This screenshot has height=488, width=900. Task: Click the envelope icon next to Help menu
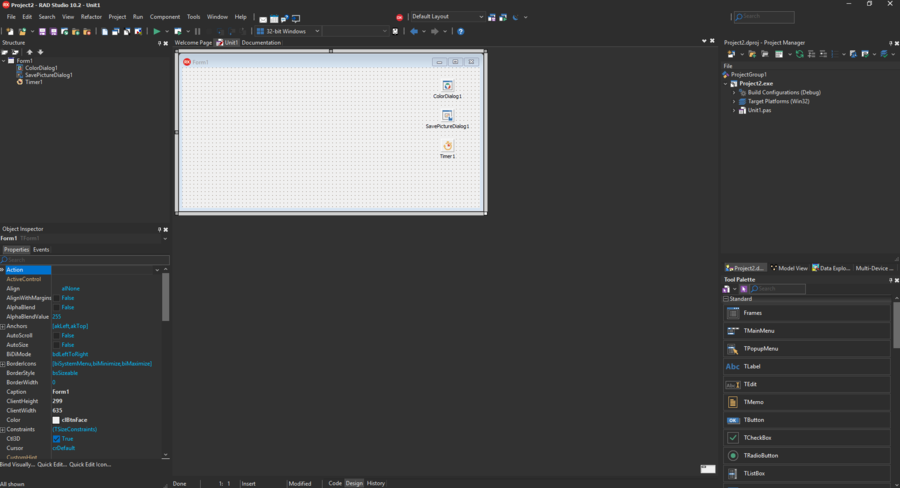[263, 19]
